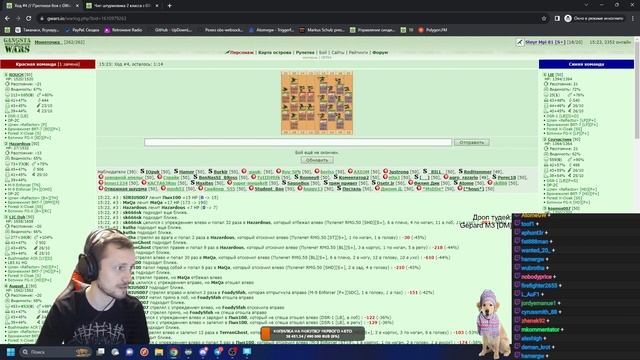Image resolution: width=640 pixels, height=360 pixels.
Task: Click chat user jordyemanuel in stream chat
Action: (538, 303)
